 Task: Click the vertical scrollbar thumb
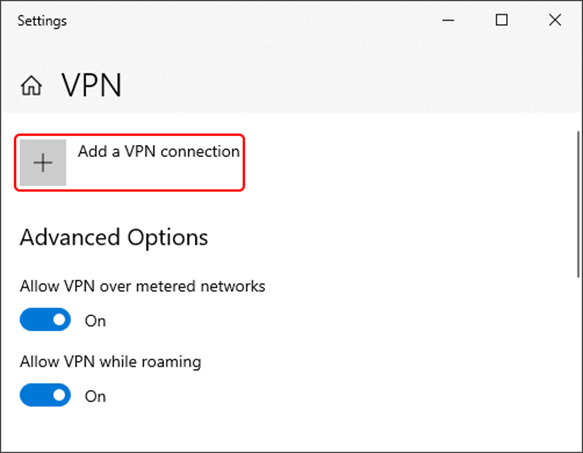[578, 204]
